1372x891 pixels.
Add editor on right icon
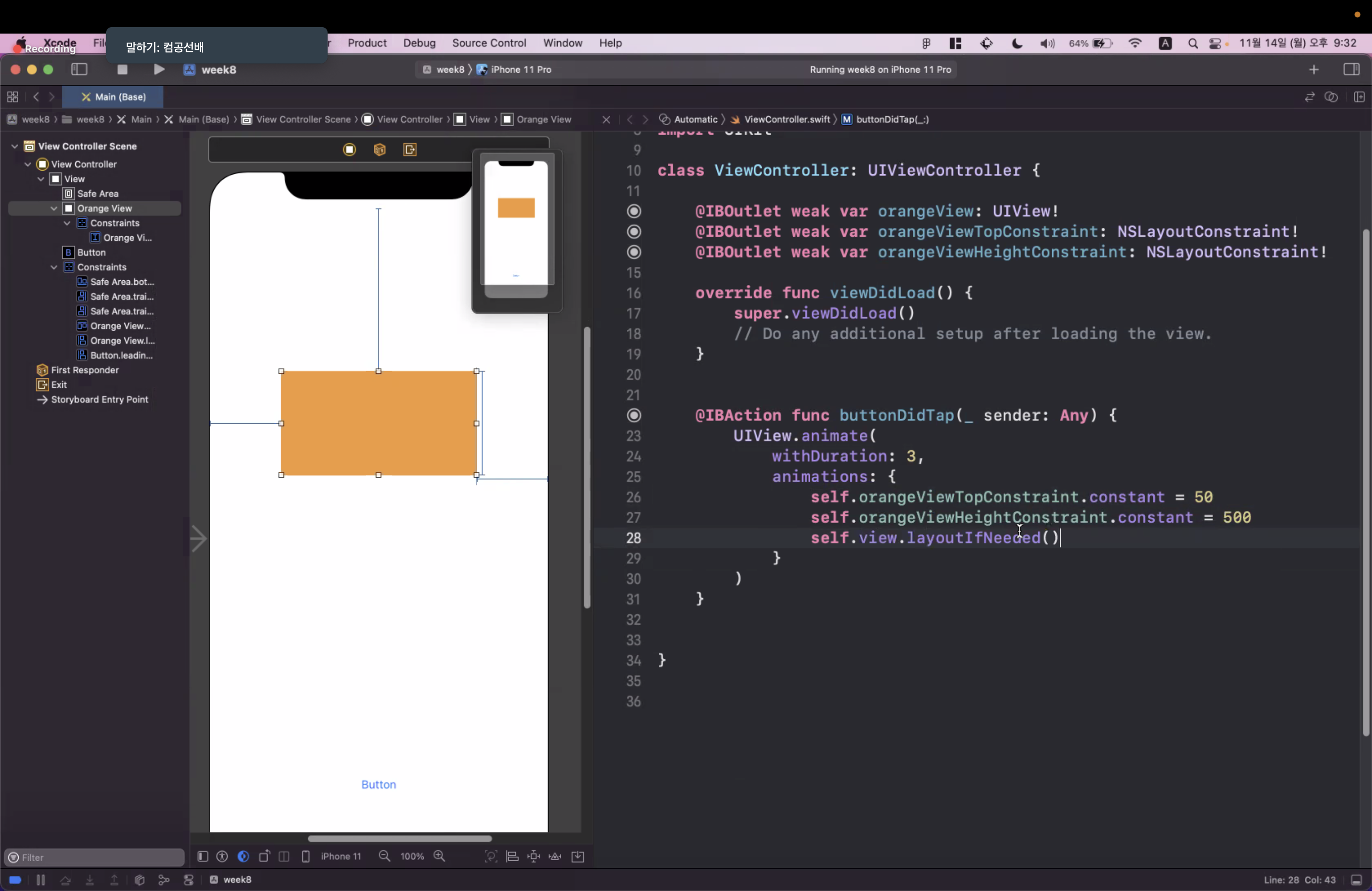coord(1359,97)
